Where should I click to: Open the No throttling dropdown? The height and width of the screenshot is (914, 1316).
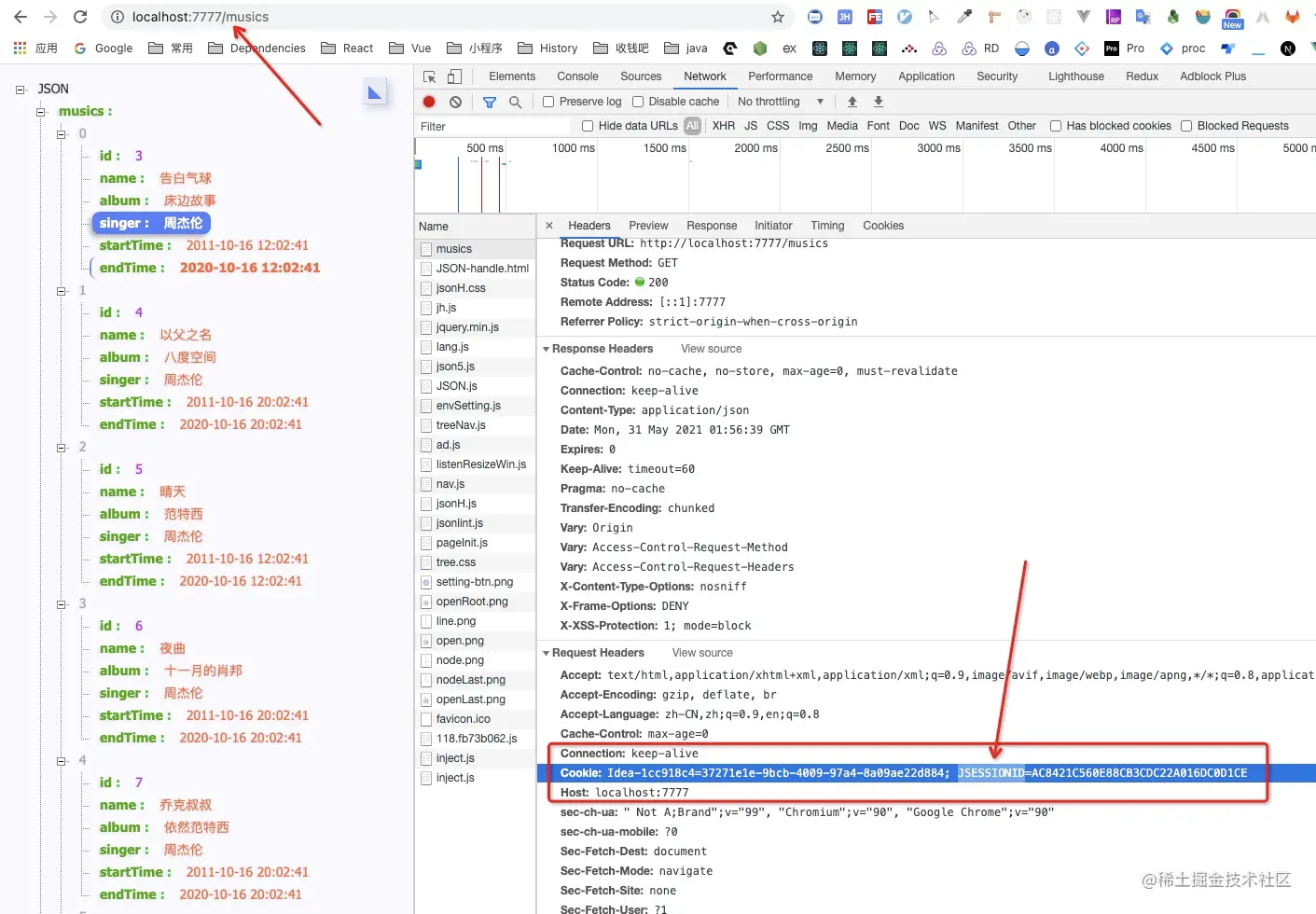(x=781, y=102)
